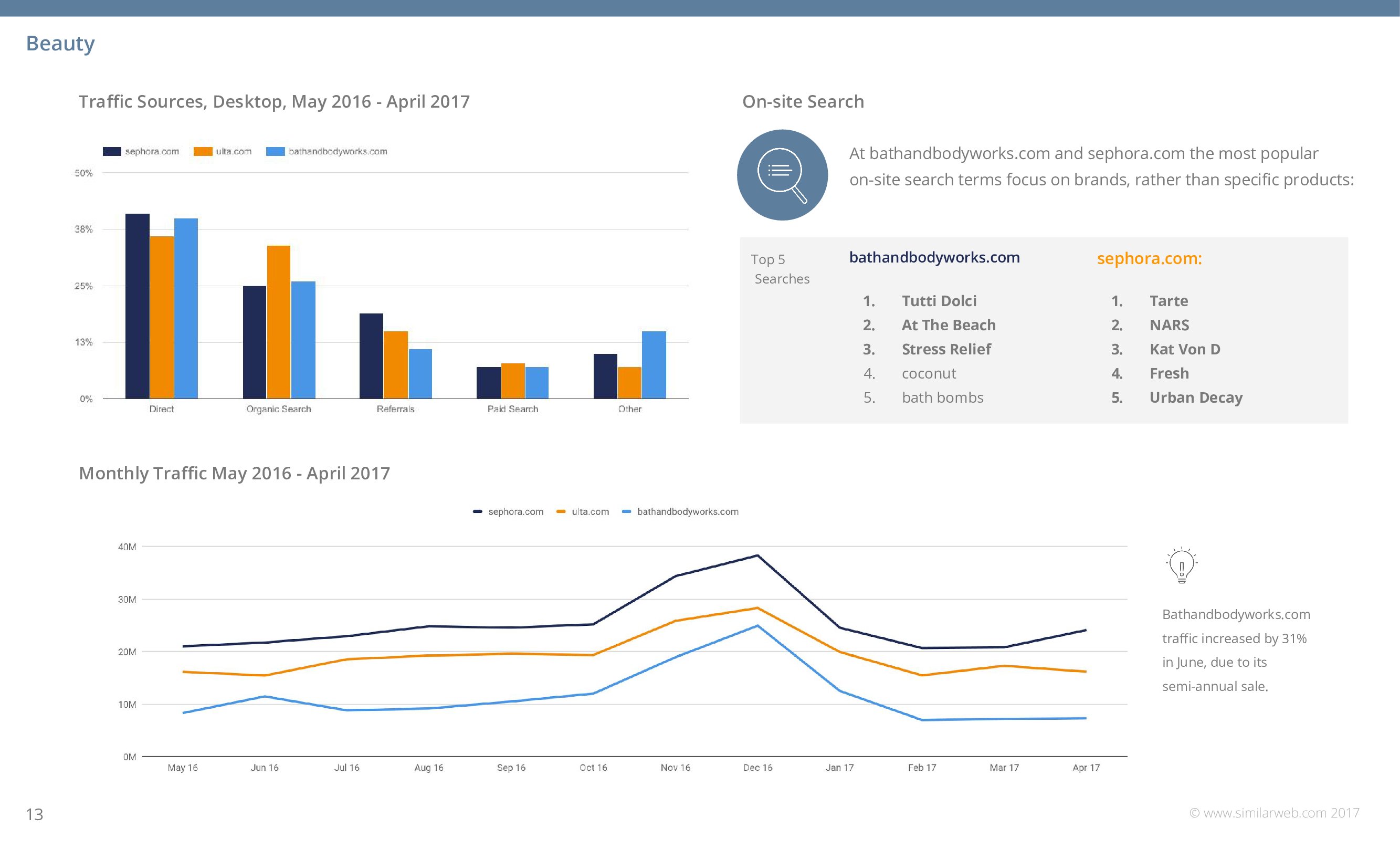Viewport: 1400px width, 849px height.
Task: Click the Paid Search category label
Action: tap(512, 408)
